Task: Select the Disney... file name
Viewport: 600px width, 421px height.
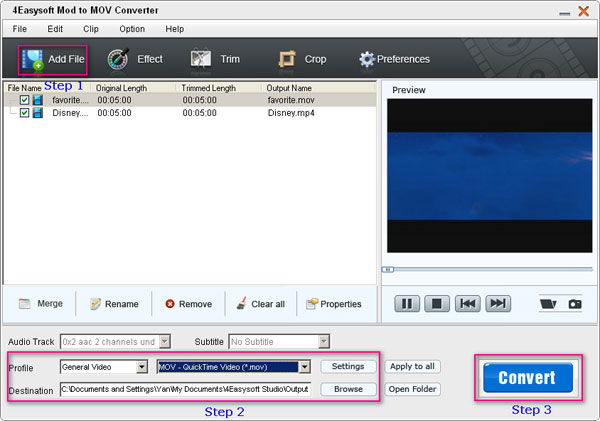Action: [70, 113]
